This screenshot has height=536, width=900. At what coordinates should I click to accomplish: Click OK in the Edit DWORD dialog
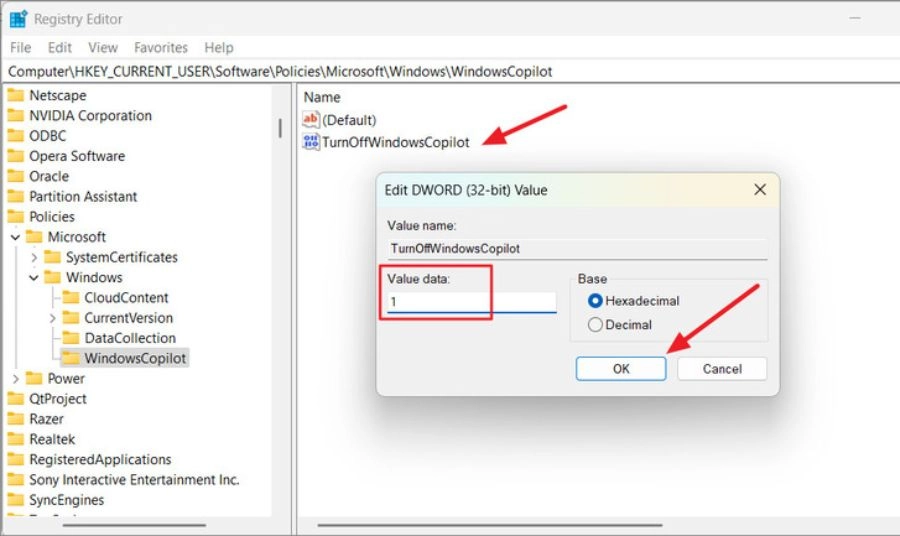[x=621, y=368]
